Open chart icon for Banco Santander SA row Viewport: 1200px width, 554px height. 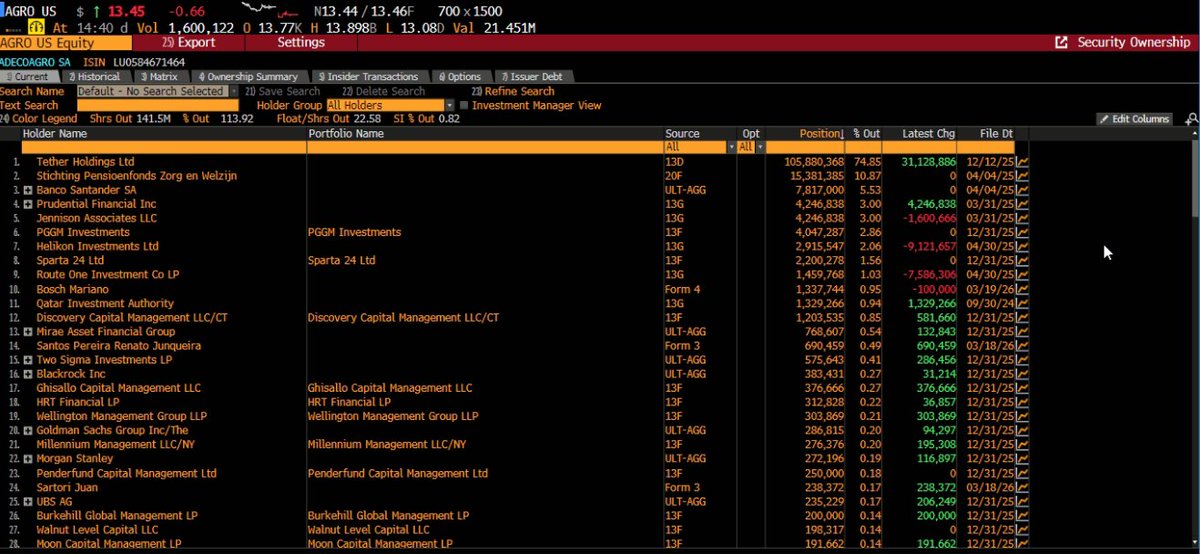(1023, 189)
